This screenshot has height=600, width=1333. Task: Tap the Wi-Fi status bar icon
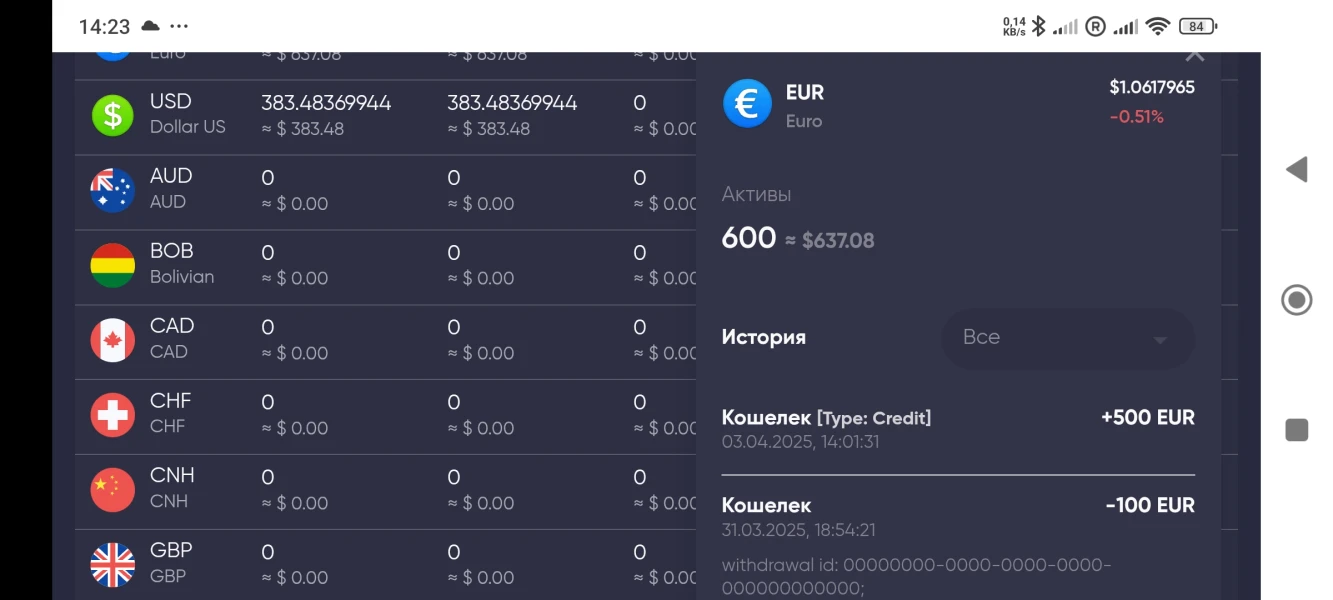point(1158,27)
